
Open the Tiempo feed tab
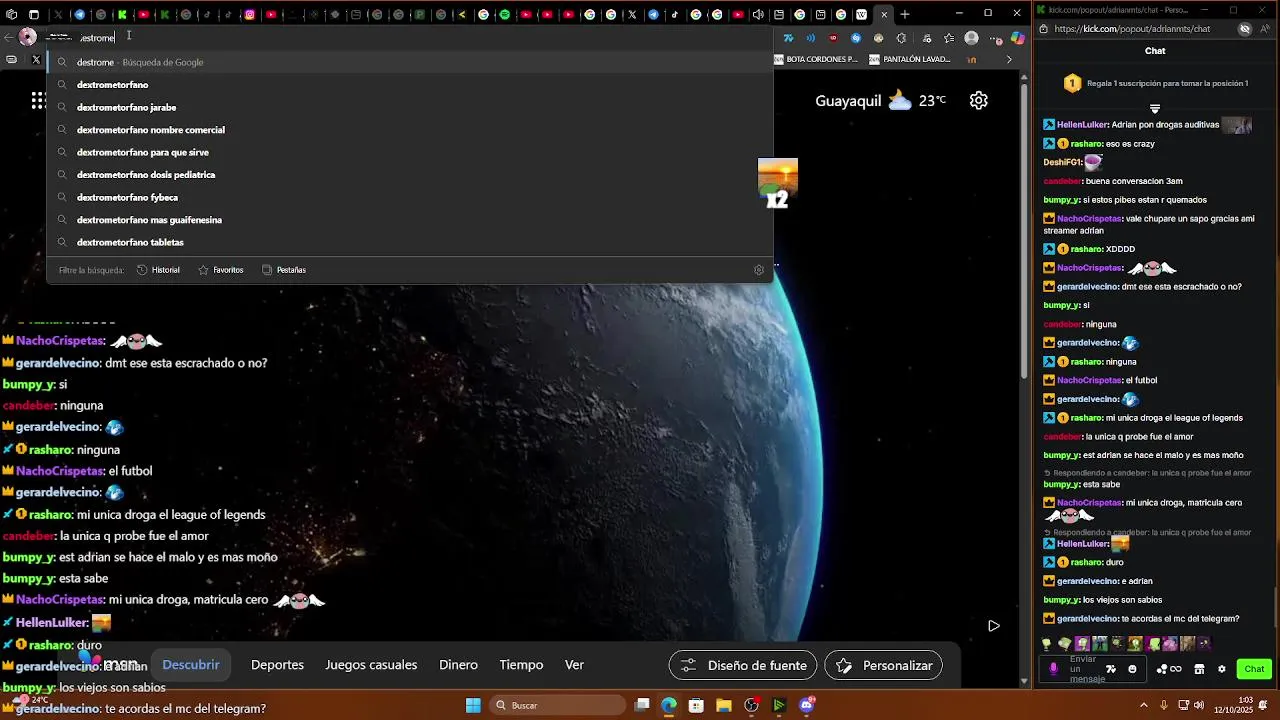coord(521,665)
